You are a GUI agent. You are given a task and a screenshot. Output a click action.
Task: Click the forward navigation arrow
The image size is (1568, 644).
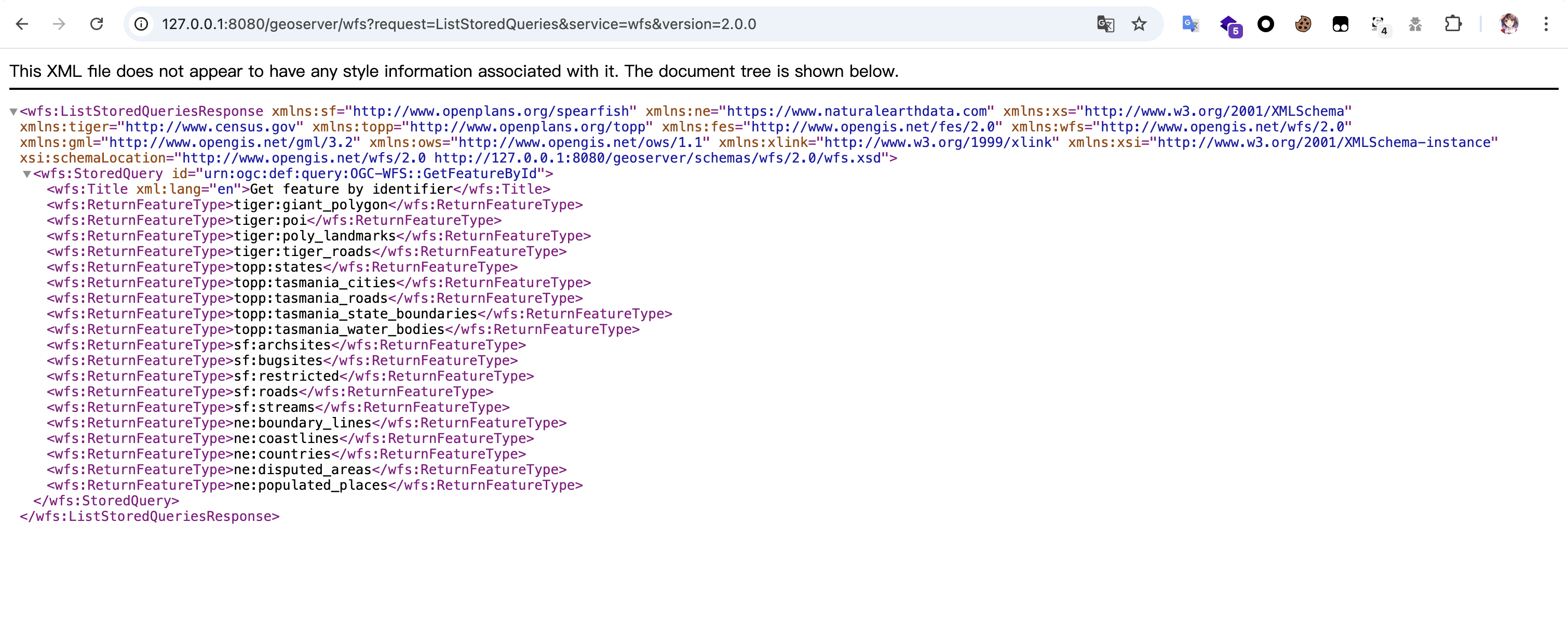[59, 24]
